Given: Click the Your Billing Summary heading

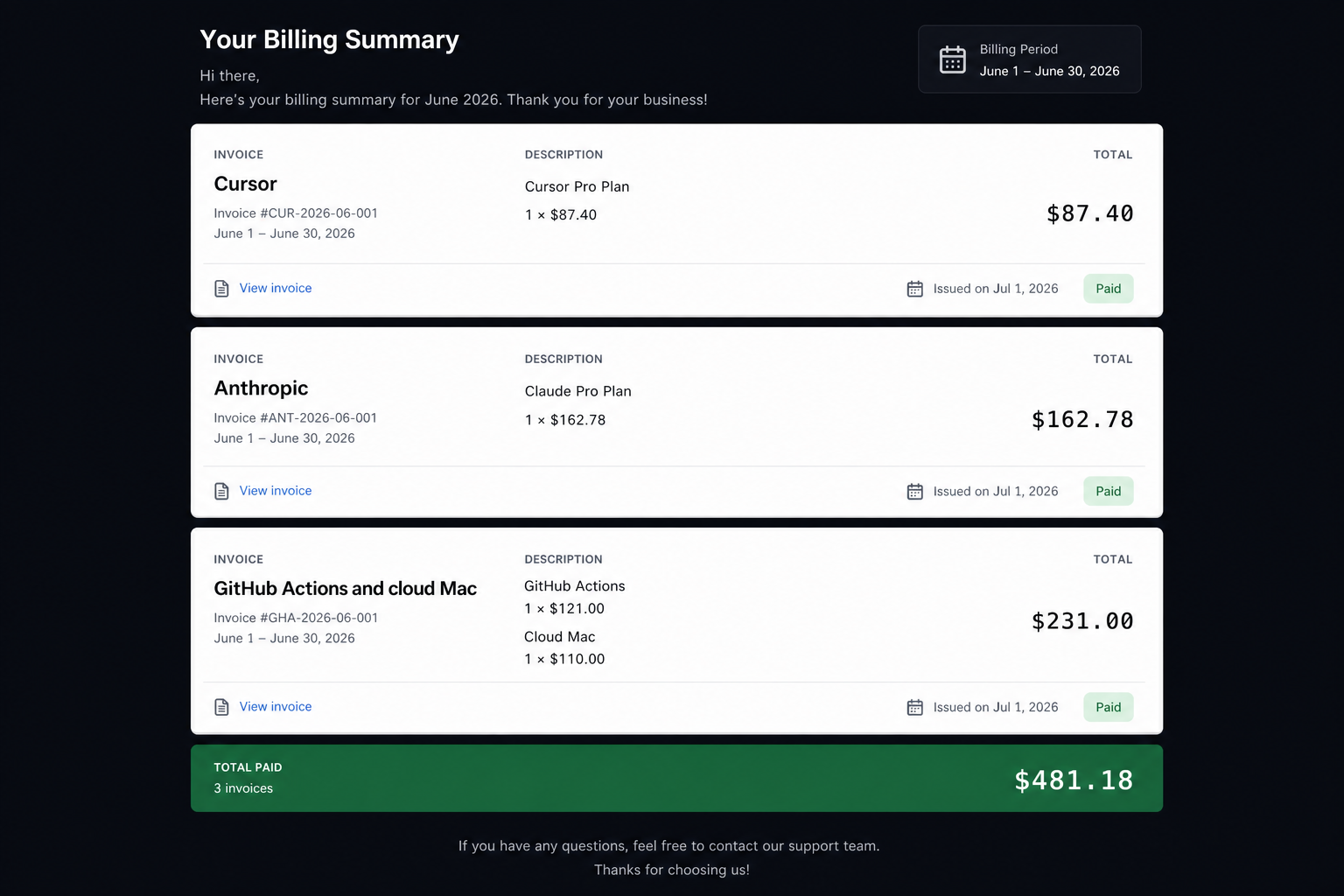Looking at the screenshot, I should [329, 40].
